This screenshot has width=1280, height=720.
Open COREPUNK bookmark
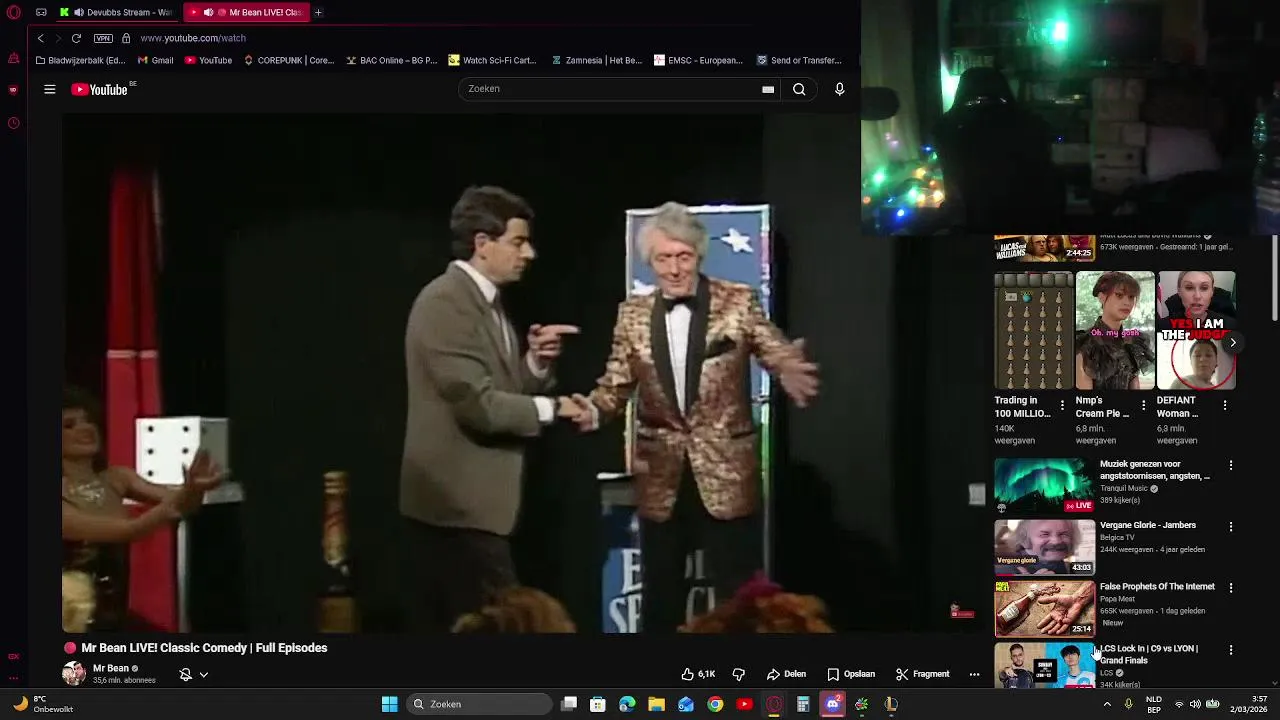click(x=288, y=60)
